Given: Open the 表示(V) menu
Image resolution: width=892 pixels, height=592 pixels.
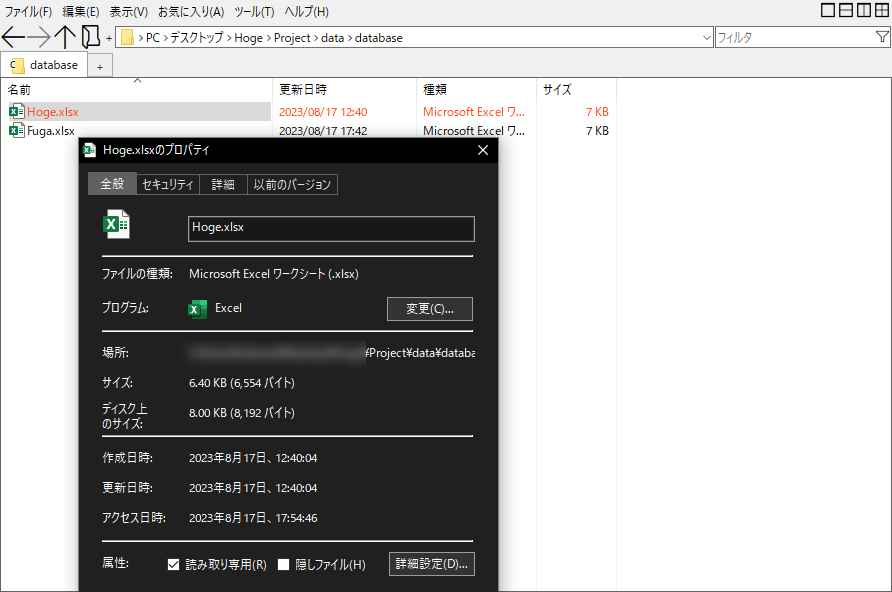Looking at the screenshot, I should [129, 11].
